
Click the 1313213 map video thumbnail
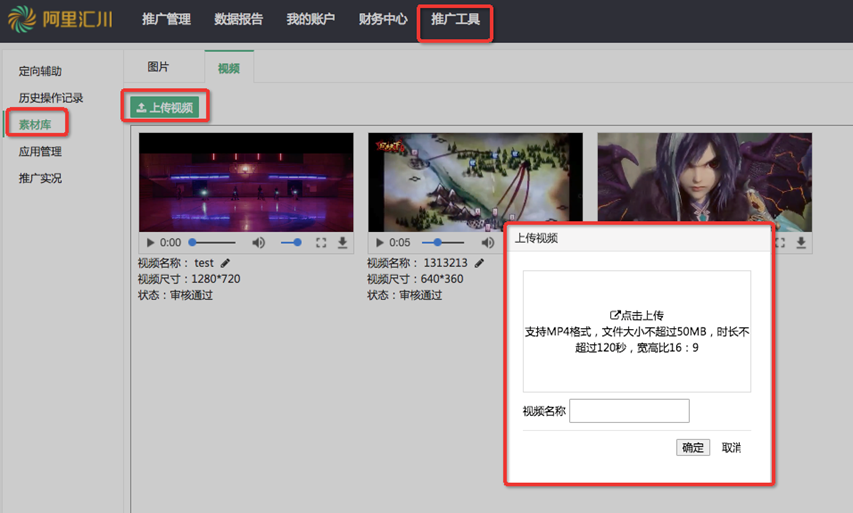[475, 182]
